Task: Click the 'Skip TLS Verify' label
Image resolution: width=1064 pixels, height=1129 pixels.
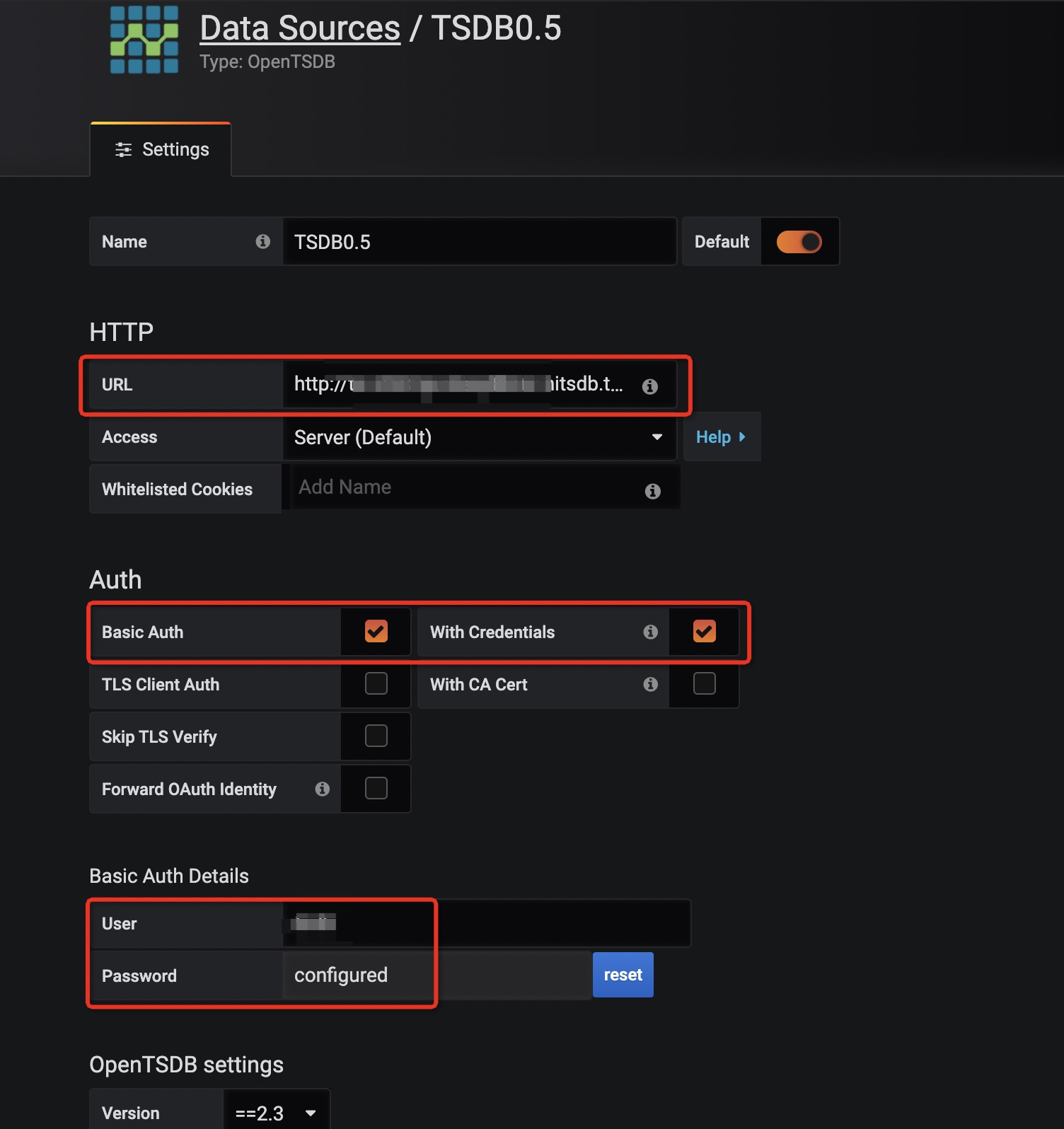Action: coord(159,737)
